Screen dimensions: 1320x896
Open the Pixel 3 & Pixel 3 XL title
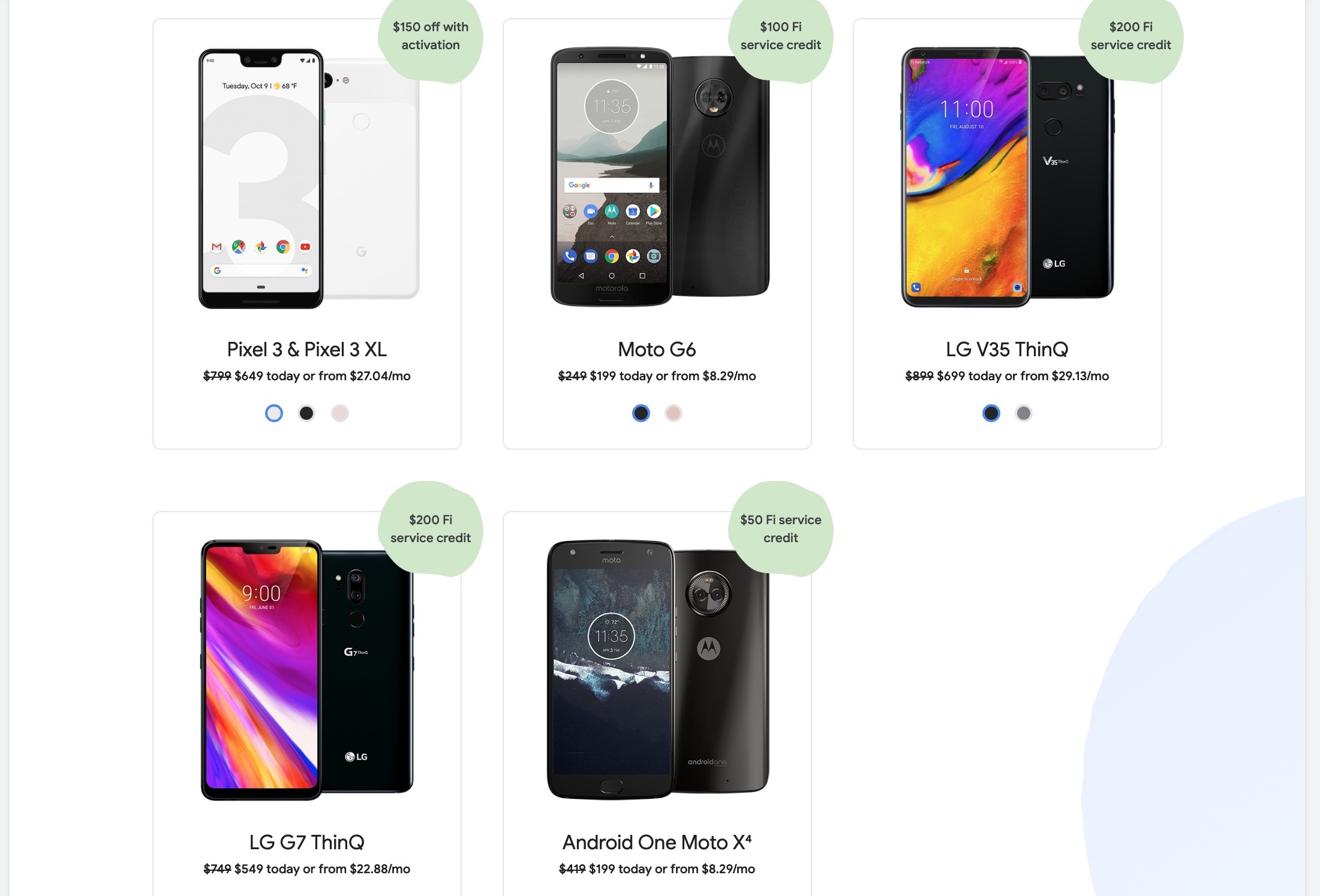(x=307, y=349)
